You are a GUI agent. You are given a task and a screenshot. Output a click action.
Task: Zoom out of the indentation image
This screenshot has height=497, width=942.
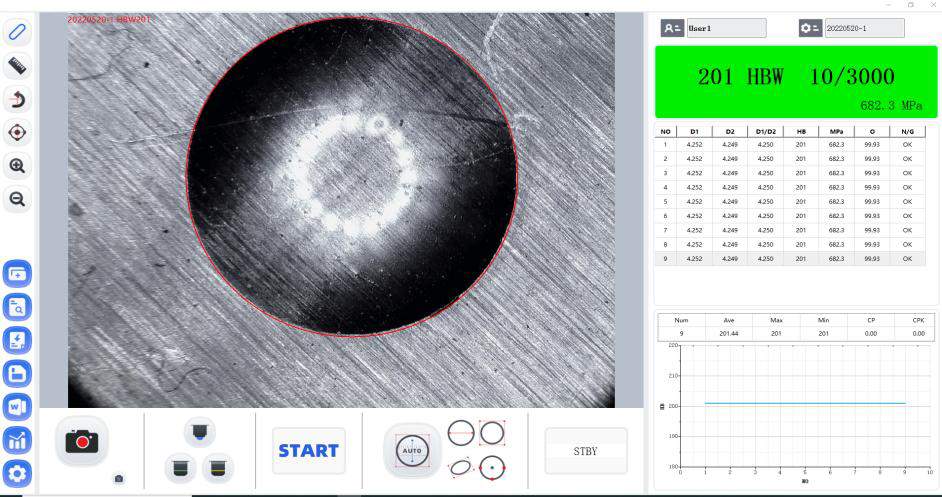click(17, 199)
